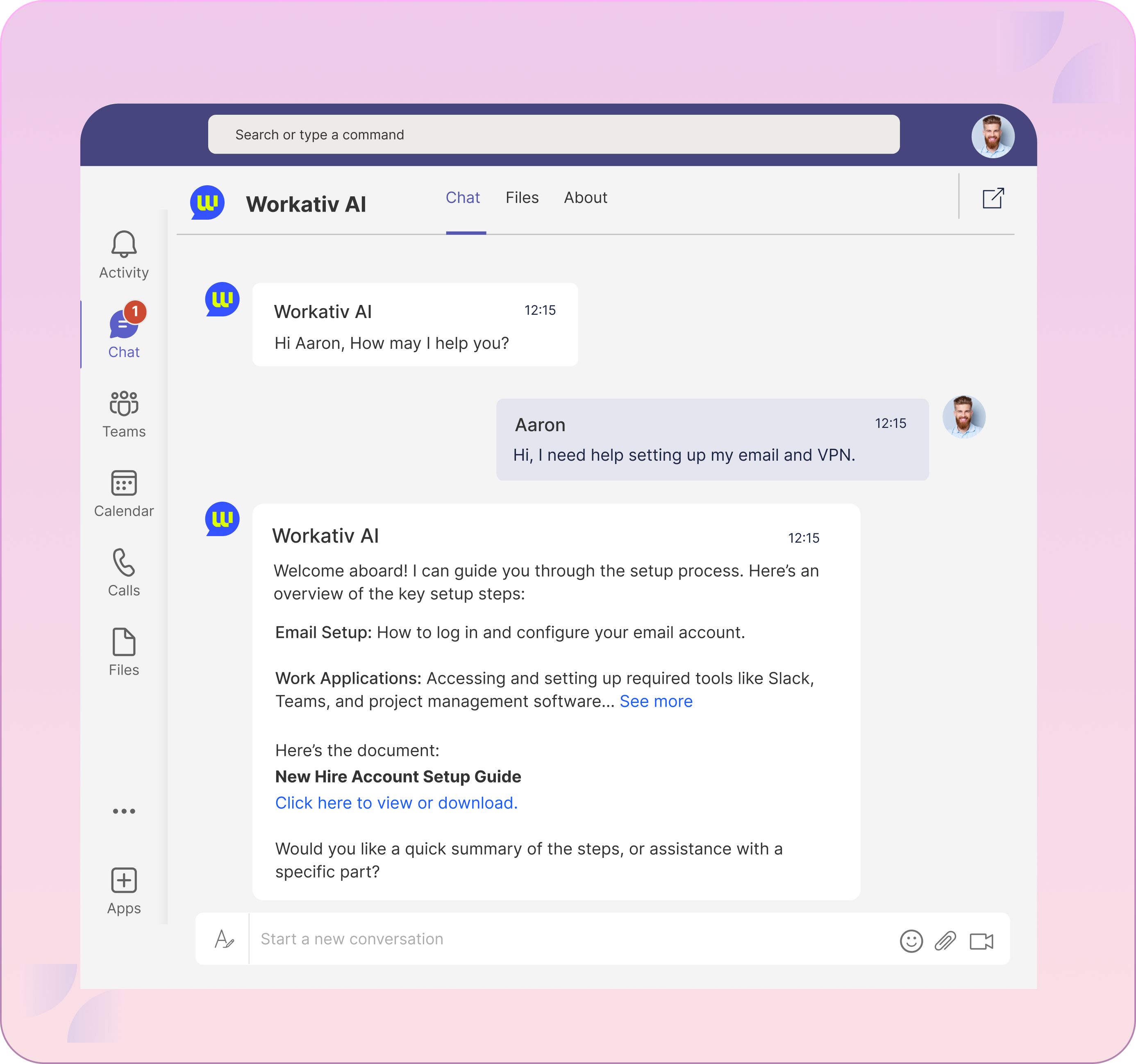Screen dimensions: 1136x1064
Task: Open Calls from the sidebar
Action: click(123, 564)
